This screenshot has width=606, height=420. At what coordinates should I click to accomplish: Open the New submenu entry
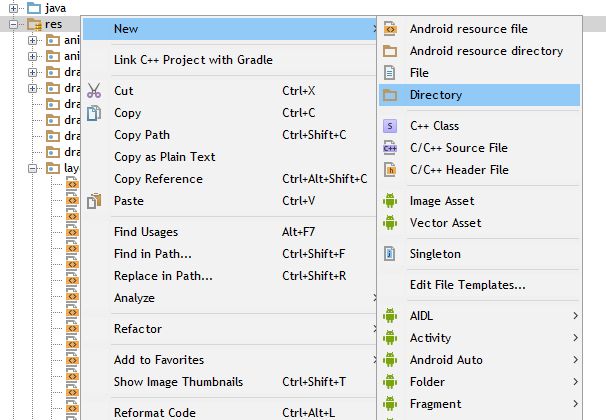230,29
